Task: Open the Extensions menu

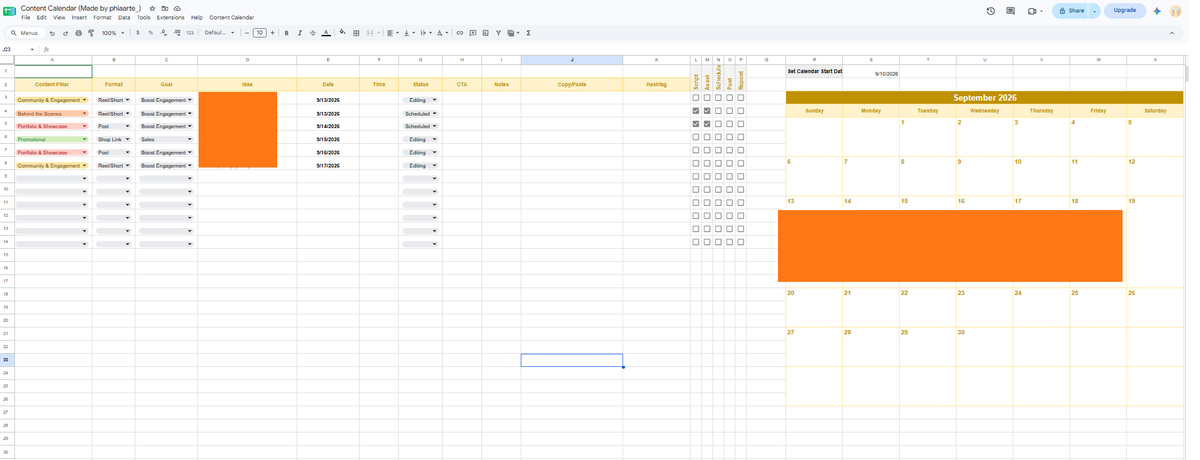Action: 170,17
